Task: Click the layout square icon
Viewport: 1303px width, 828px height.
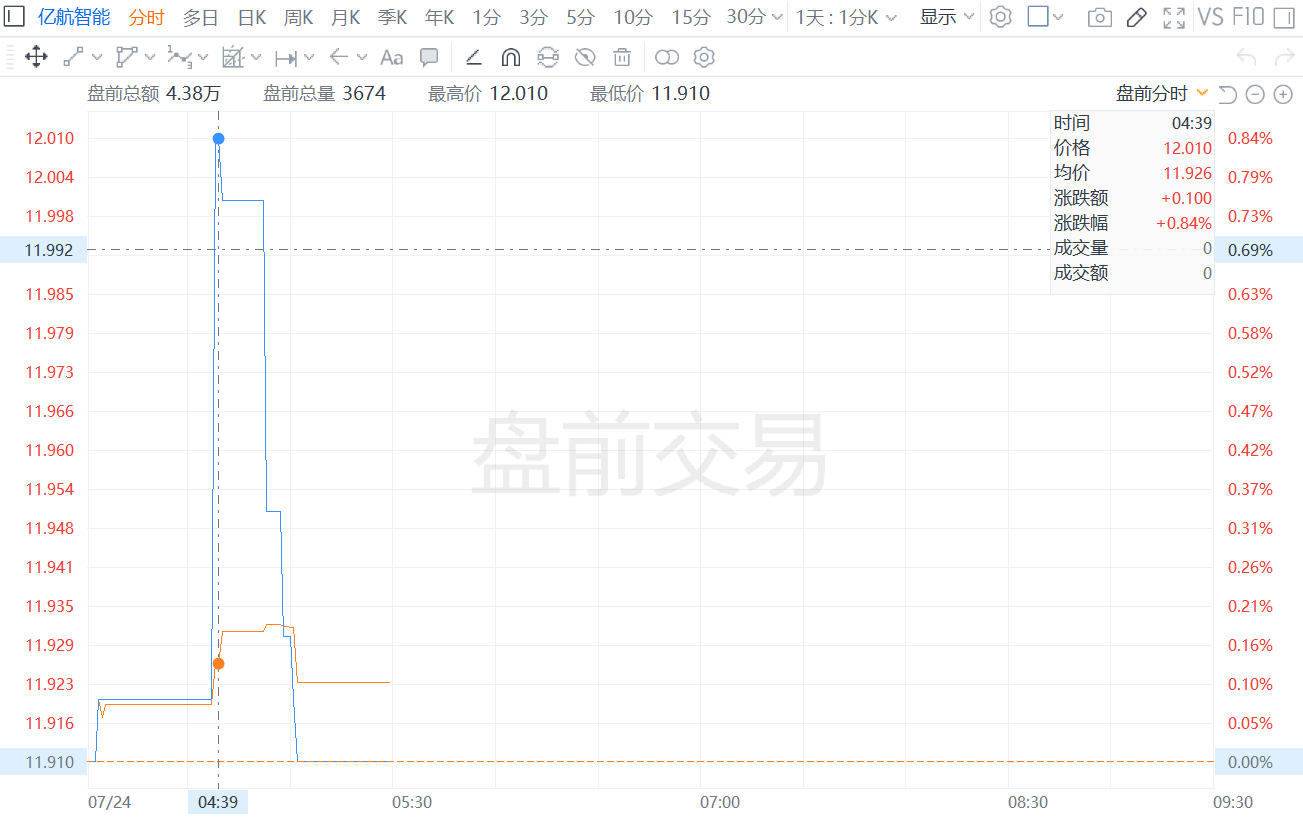Action: tap(1038, 17)
